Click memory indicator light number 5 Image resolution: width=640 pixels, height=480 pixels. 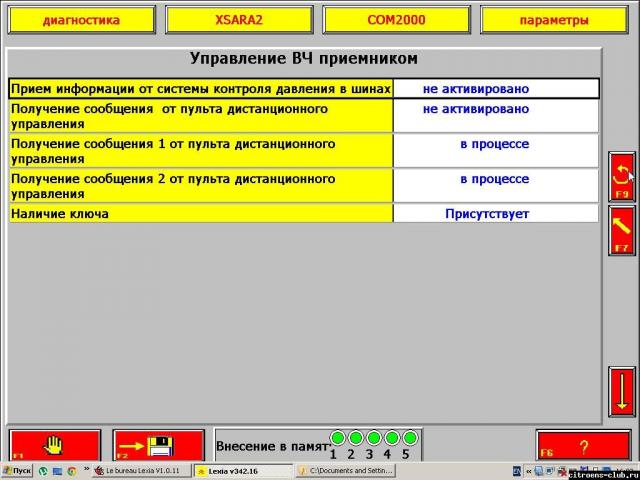tap(409, 438)
